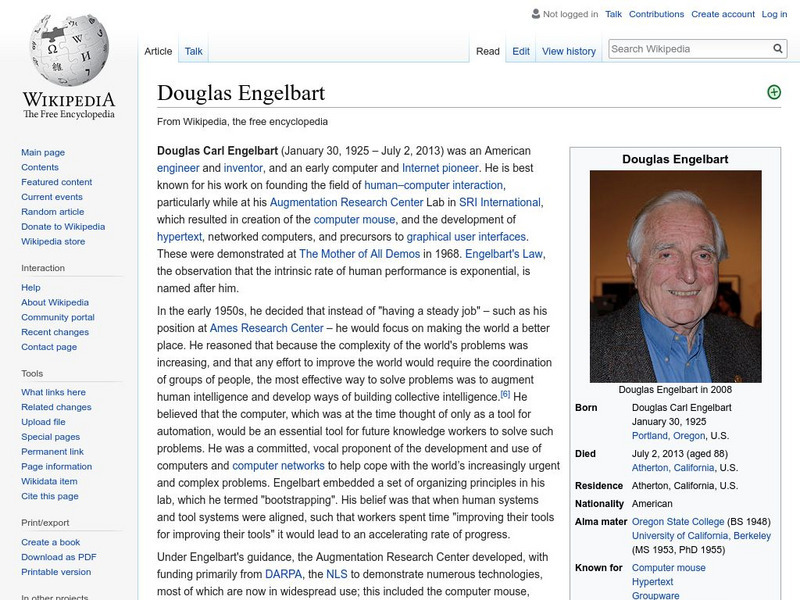Viewport: 800px width, 600px height.
Task: Open Contact page
Action: [49, 346]
